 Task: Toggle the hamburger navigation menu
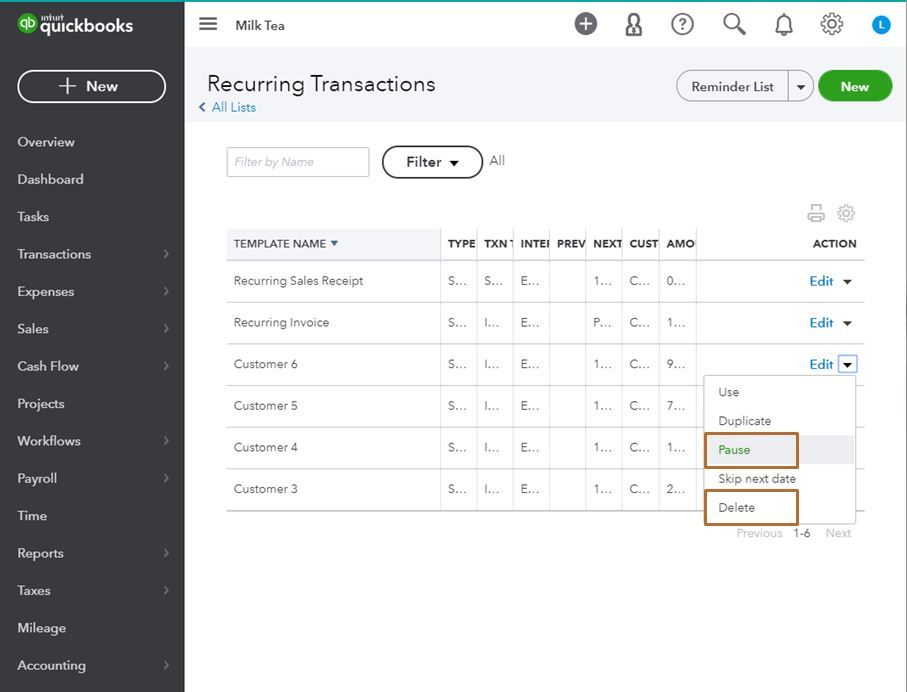(x=208, y=24)
